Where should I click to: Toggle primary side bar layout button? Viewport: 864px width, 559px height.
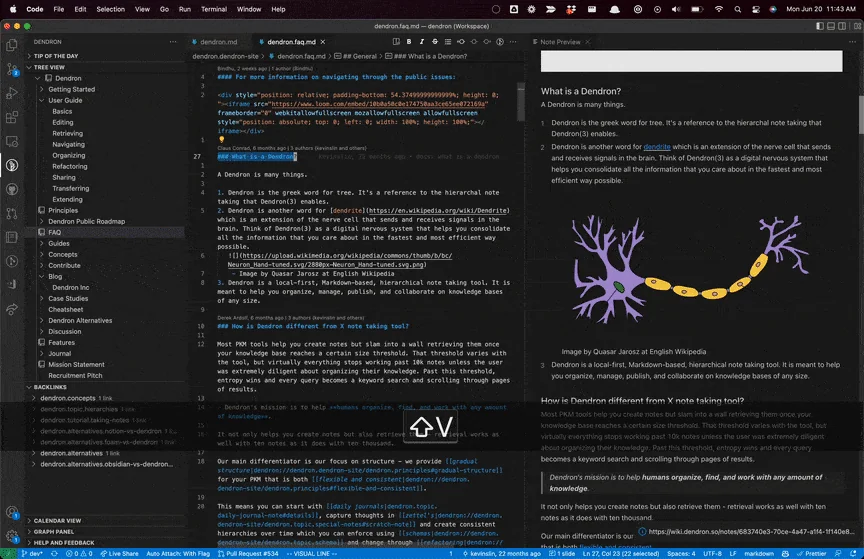[820, 26]
